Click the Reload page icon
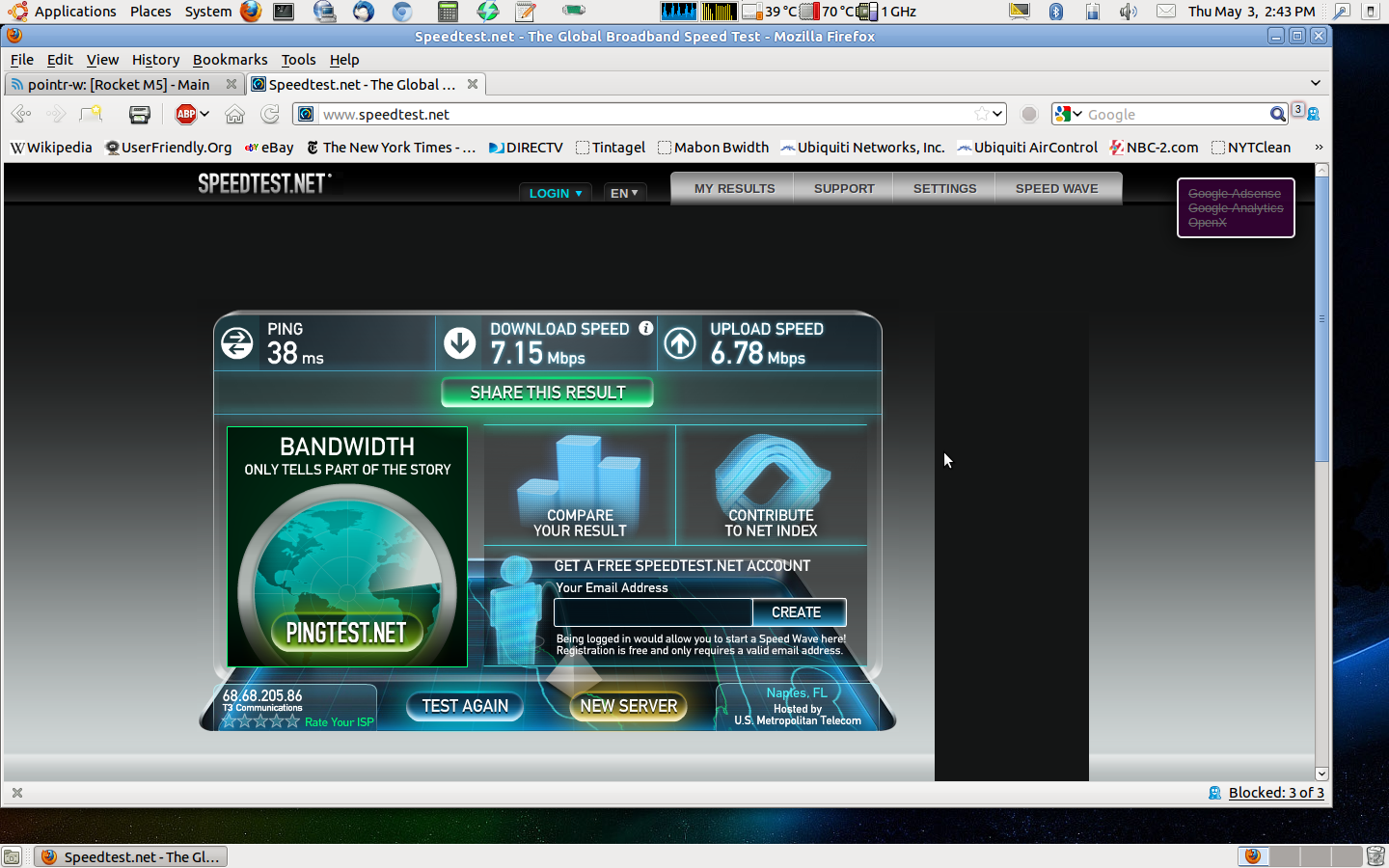The image size is (1389, 868). tap(270, 115)
